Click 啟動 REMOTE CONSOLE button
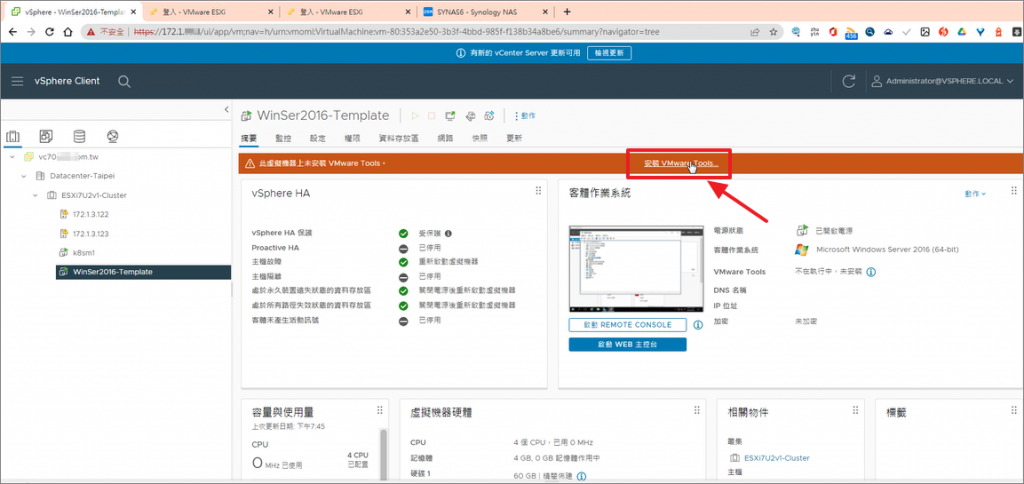The width and height of the screenshot is (1024, 484). 628,325
